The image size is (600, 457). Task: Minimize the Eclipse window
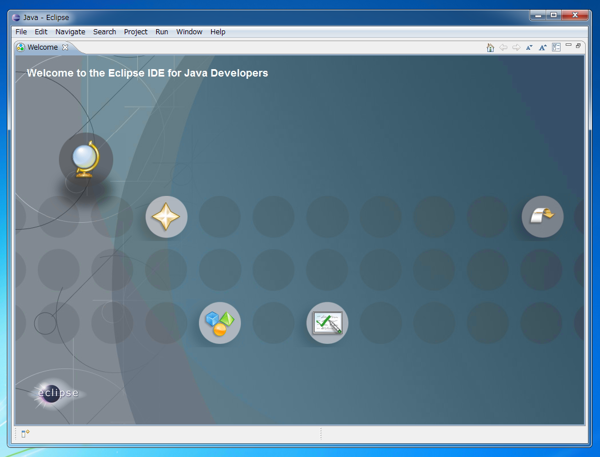(538, 15)
